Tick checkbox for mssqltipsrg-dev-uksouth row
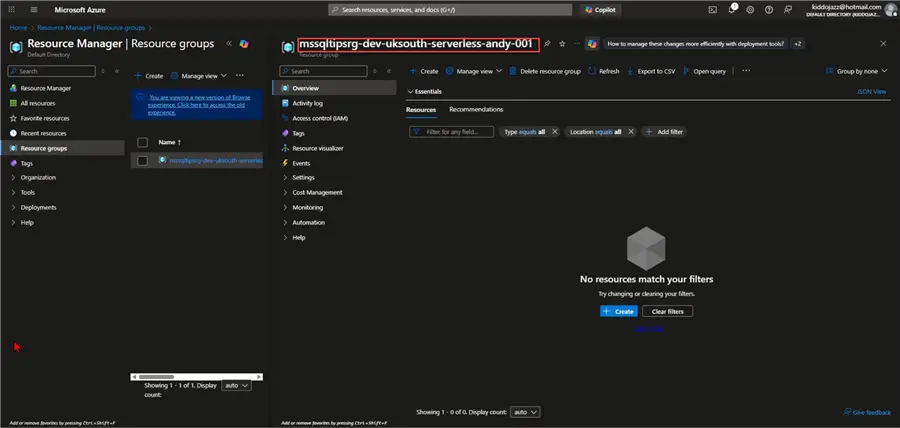Screen dimensions: 900x428 click(143, 161)
